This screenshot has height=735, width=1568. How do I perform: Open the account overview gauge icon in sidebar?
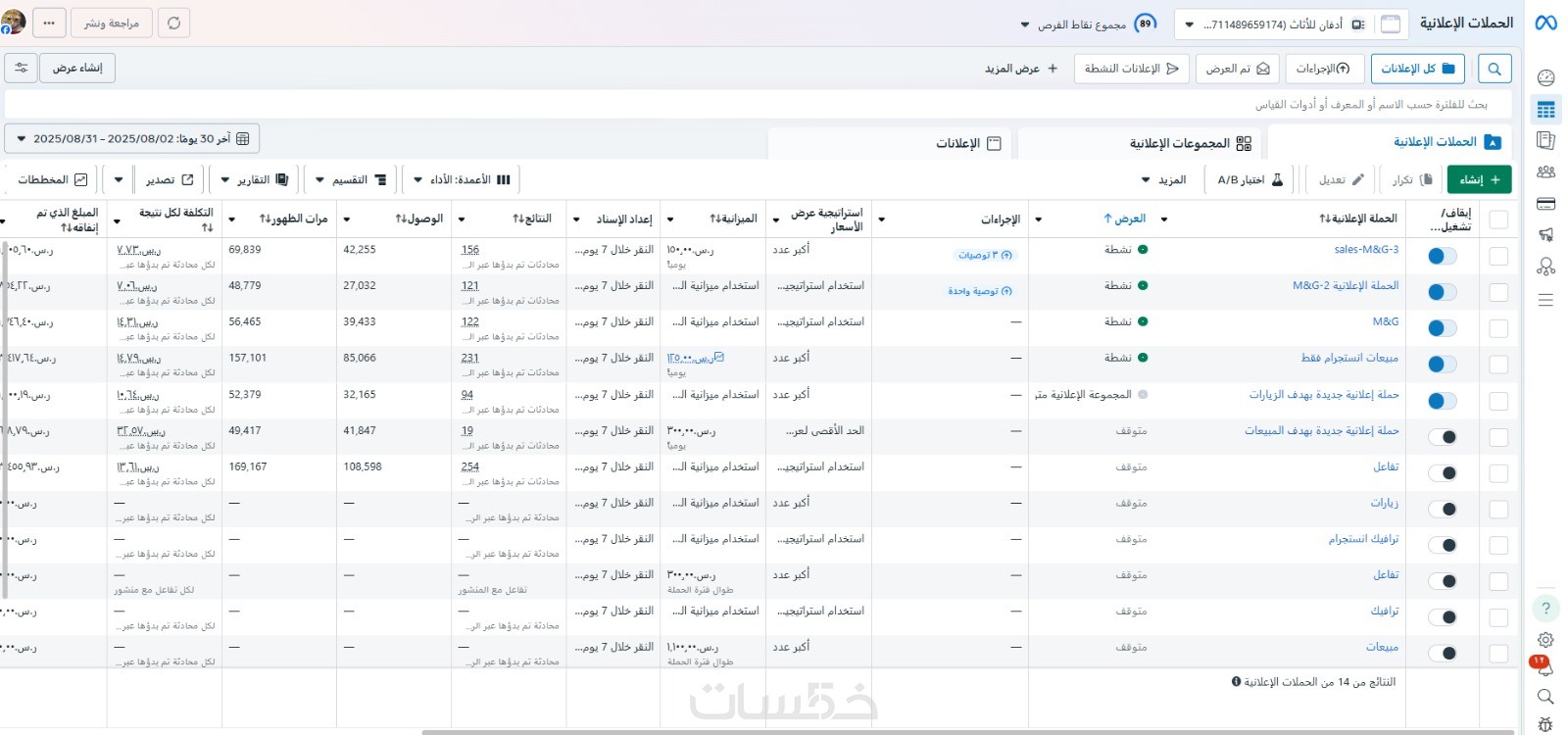(x=1545, y=78)
